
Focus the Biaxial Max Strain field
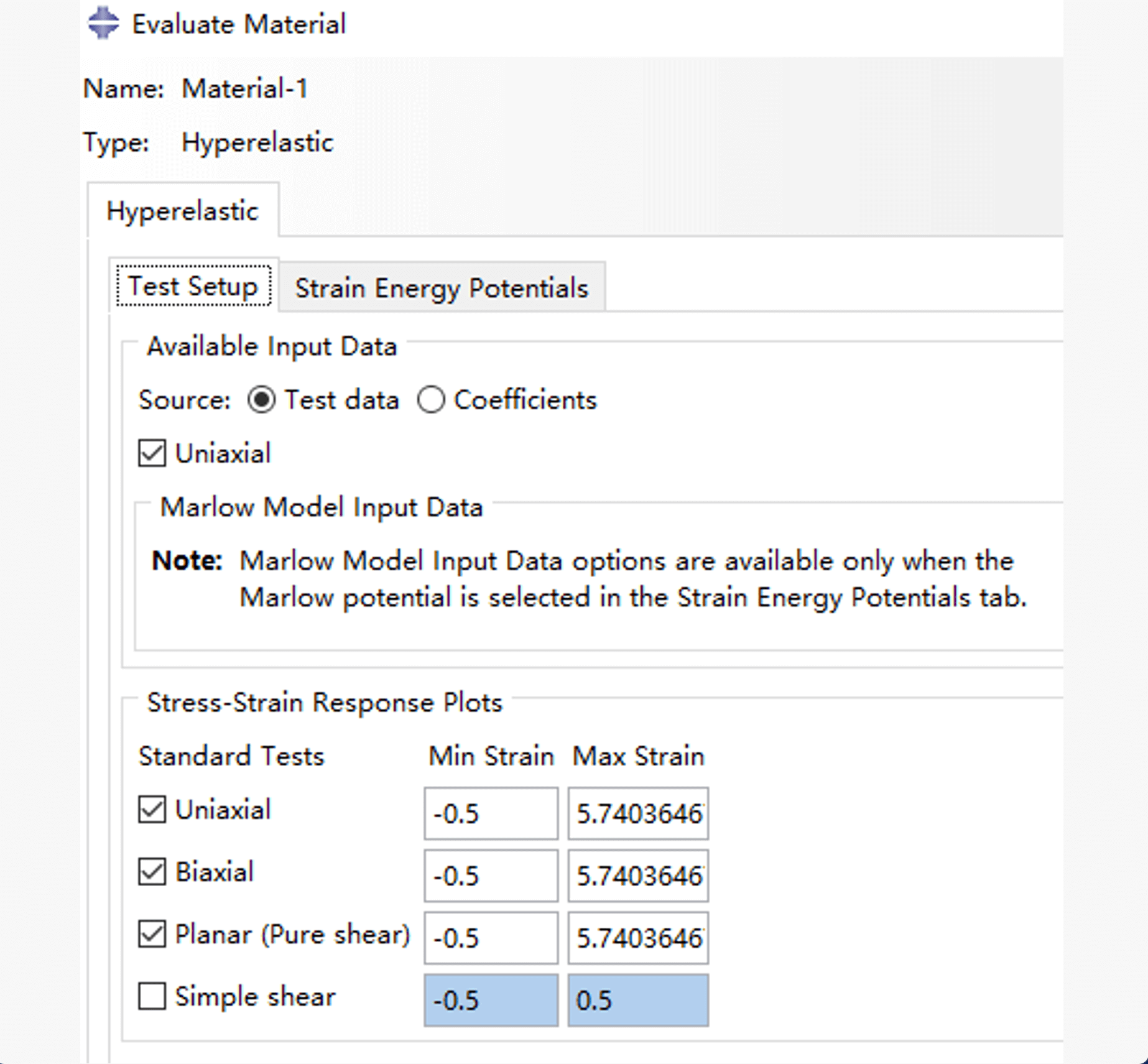coord(637,876)
